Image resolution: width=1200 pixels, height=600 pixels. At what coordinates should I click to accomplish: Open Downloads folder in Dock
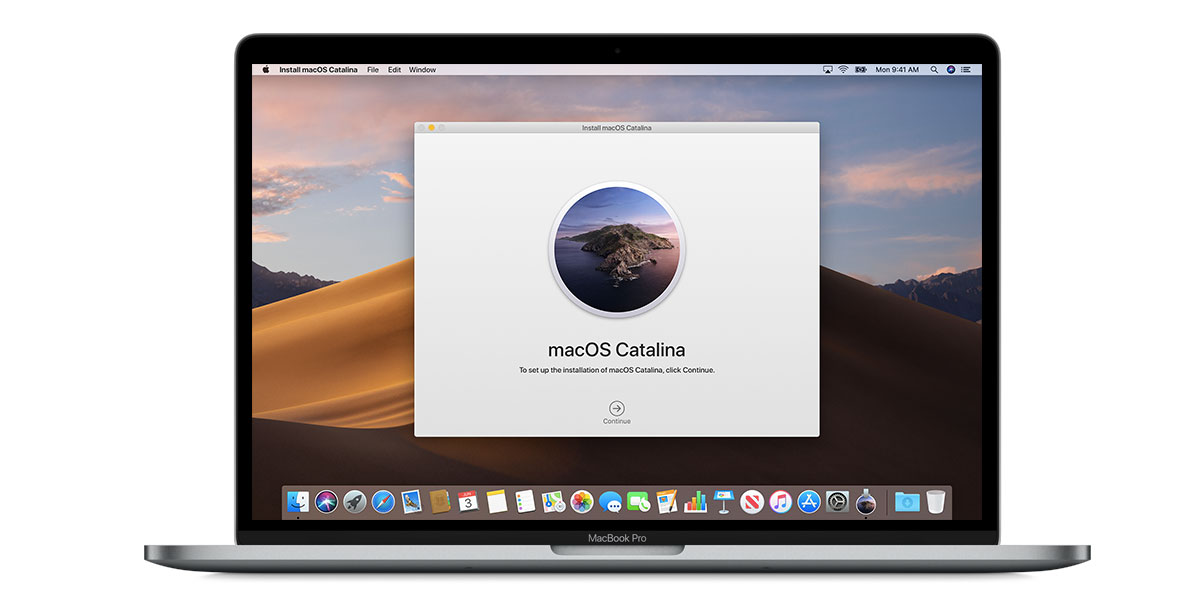[907, 501]
